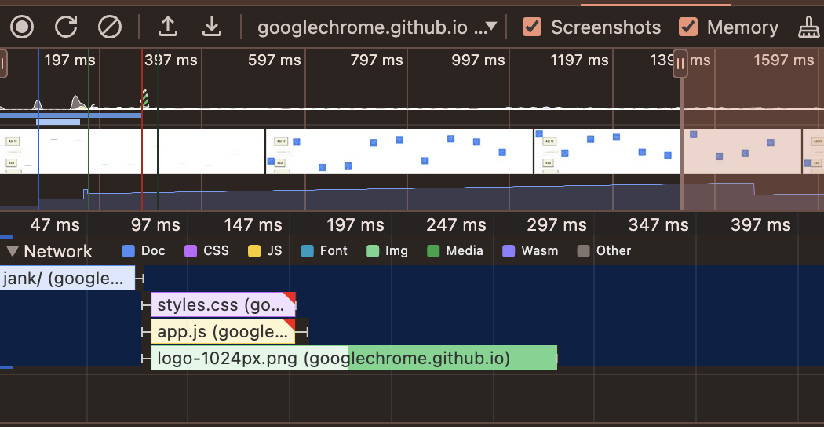Click the Img legend color swatch
The image size is (824, 427).
click(x=373, y=251)
